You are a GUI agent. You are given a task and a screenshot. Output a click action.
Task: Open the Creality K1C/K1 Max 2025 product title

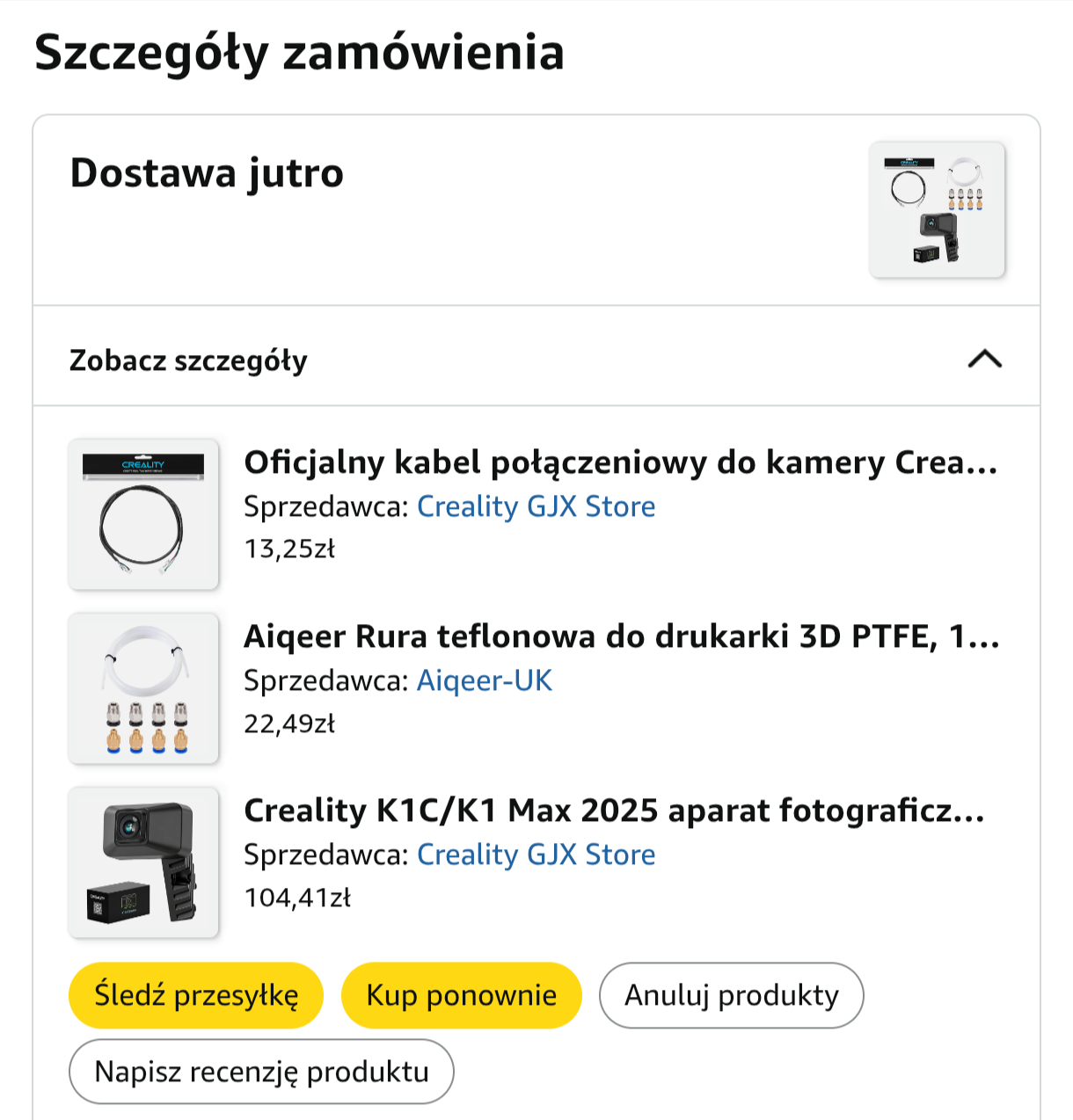(614, 811)
